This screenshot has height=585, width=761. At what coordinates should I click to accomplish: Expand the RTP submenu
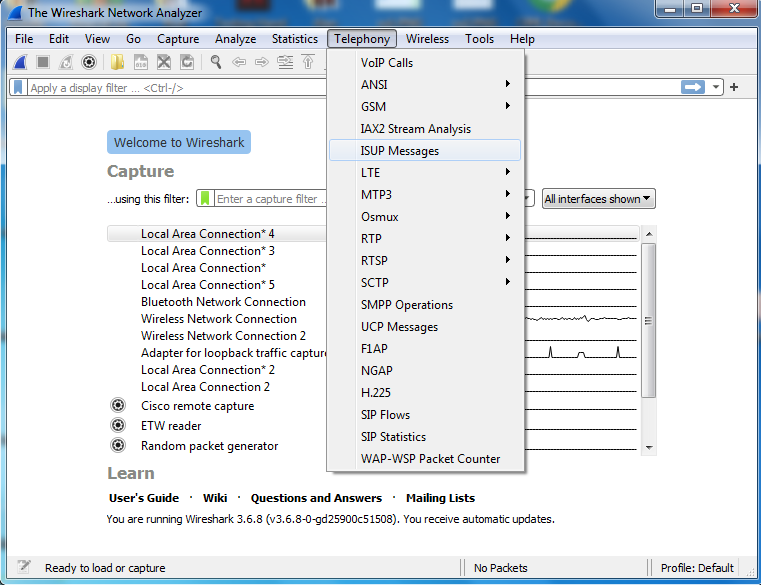point(425,238)
